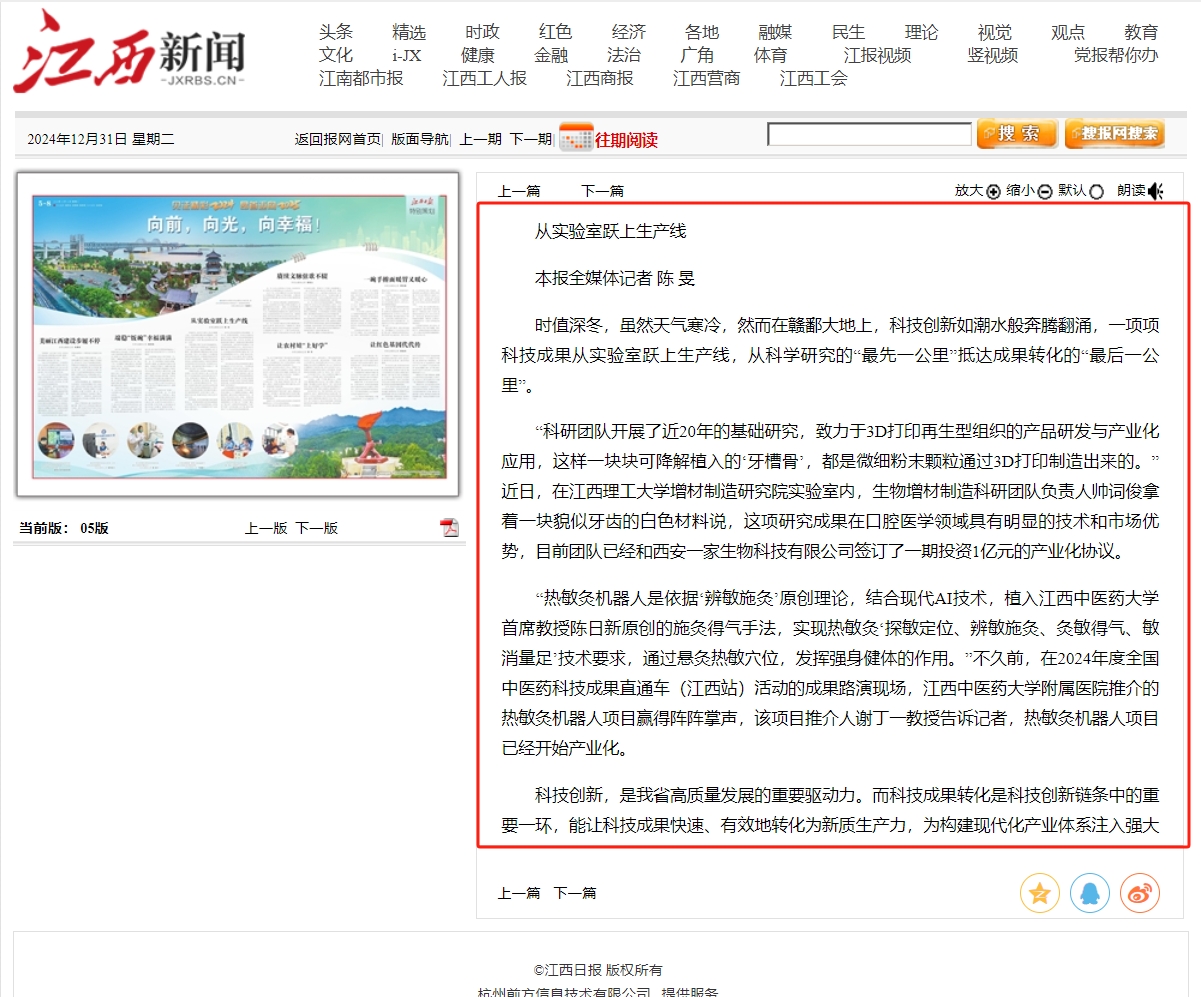Image resolution: width=1201 pixels, height=997 pixels.
Task: Open the calendar icon for past issues
Action: coord(576,138)
